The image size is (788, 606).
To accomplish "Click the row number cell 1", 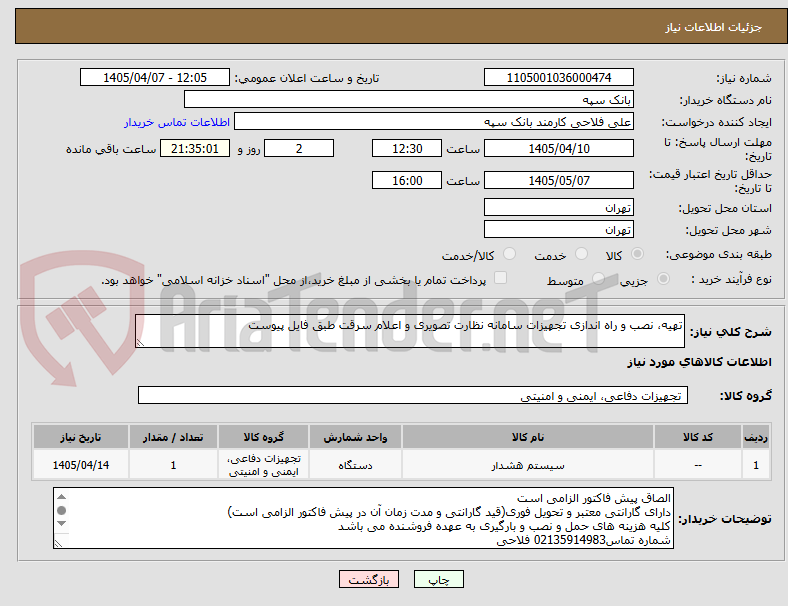I will [755, 465].
